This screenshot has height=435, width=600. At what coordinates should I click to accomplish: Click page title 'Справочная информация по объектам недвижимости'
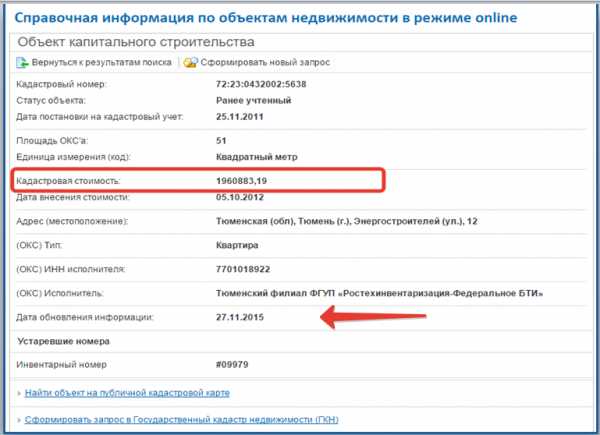point(207,18)
